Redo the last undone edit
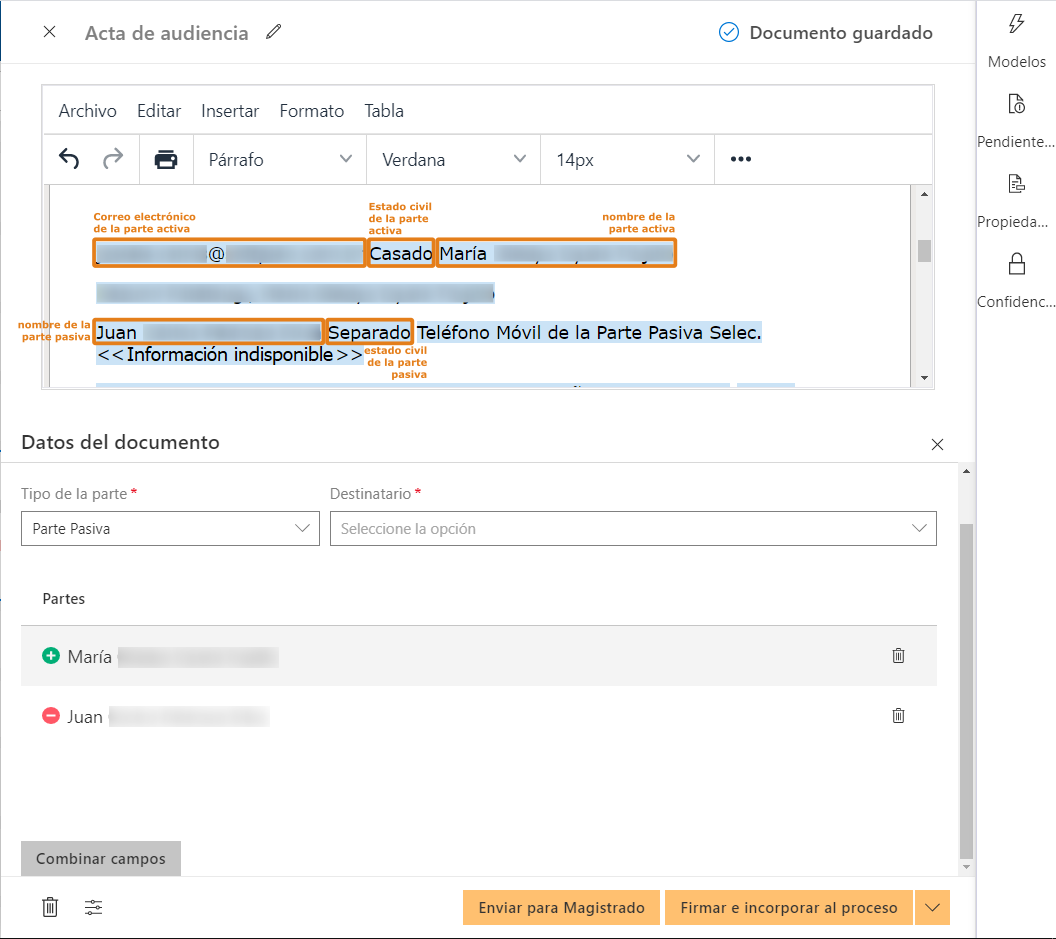Image resolution: width=1056 pixels, height=939 pixels. (113, 159)
